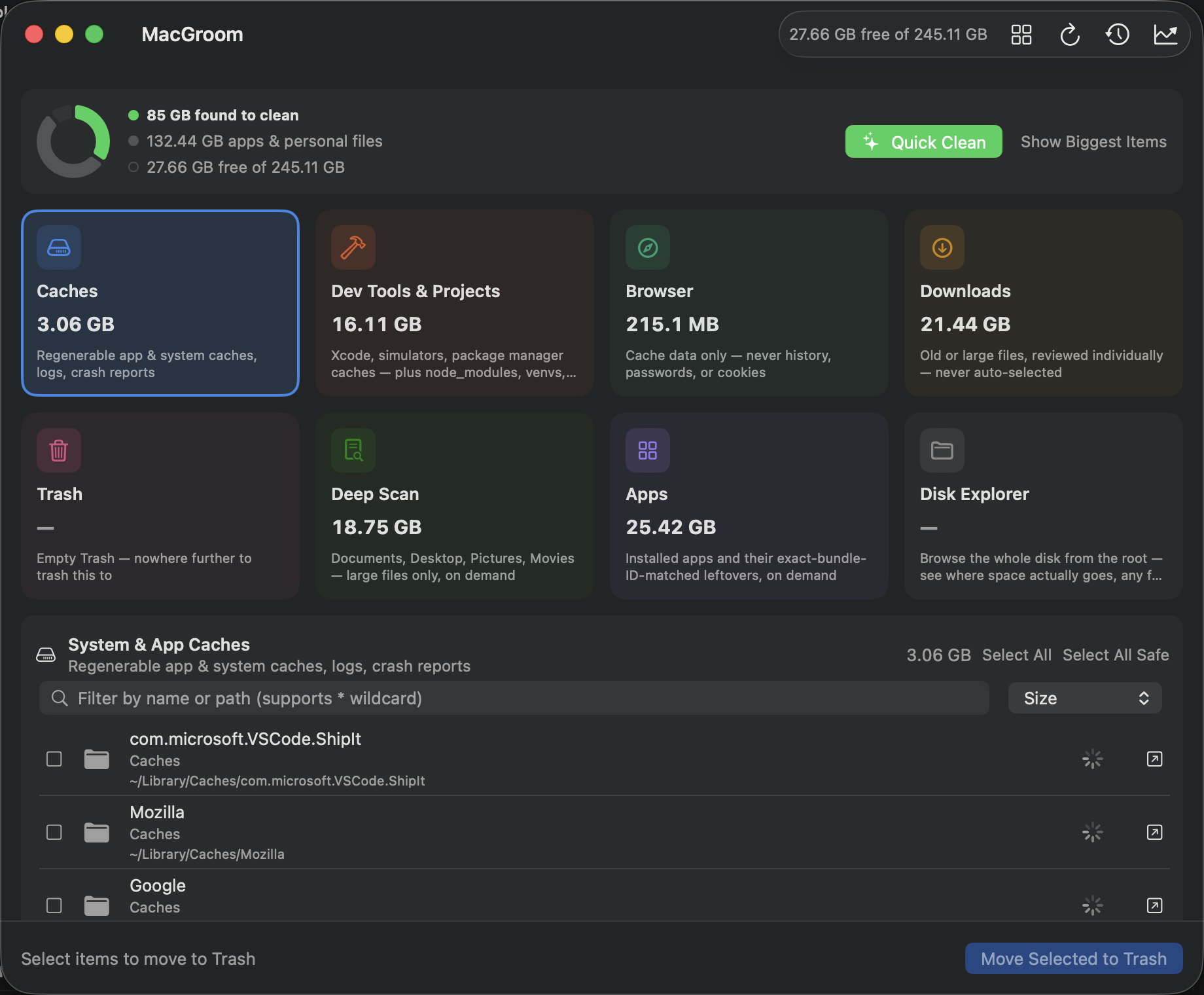1204x995 pixels.
Task: Click Select All Safe
Action: pyautogui.click(x=1116, y=655)
